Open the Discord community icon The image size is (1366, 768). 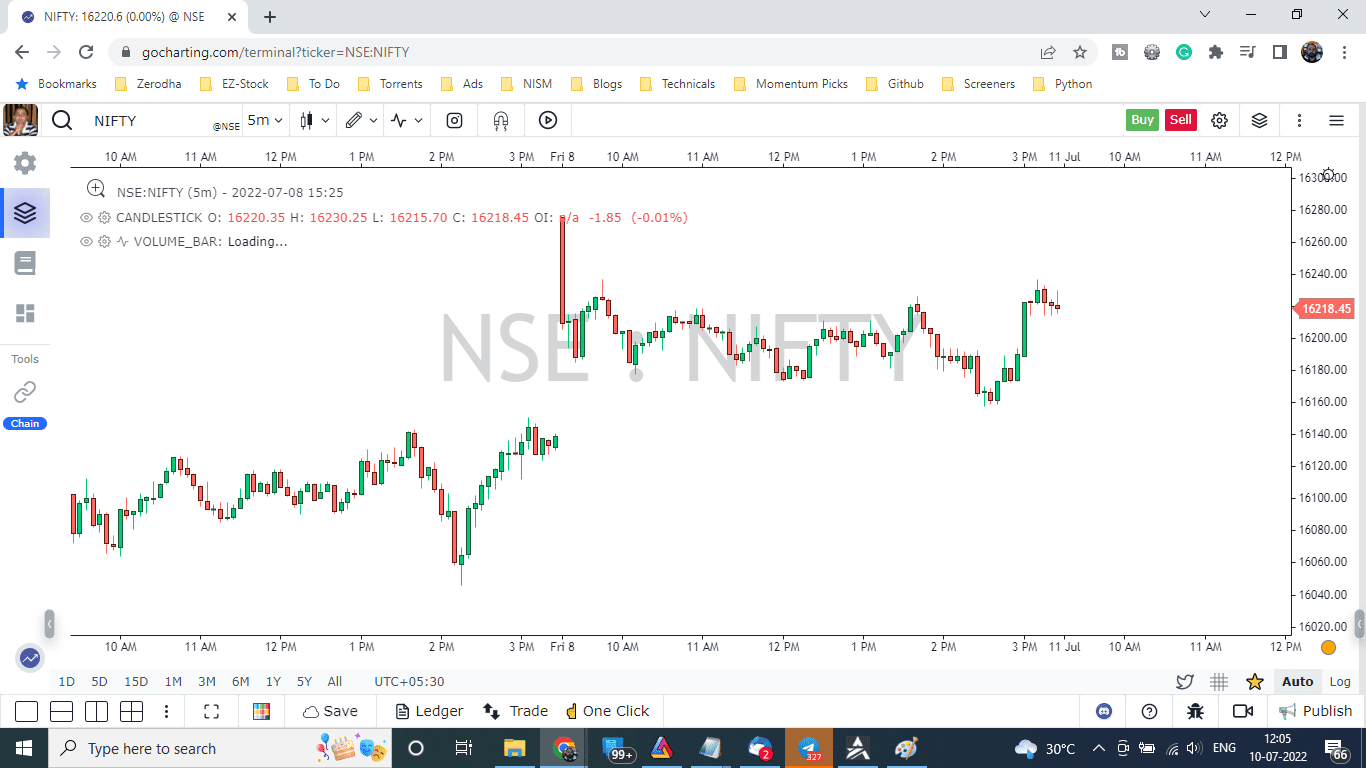pyautogui.click(x=1103, y=711)
